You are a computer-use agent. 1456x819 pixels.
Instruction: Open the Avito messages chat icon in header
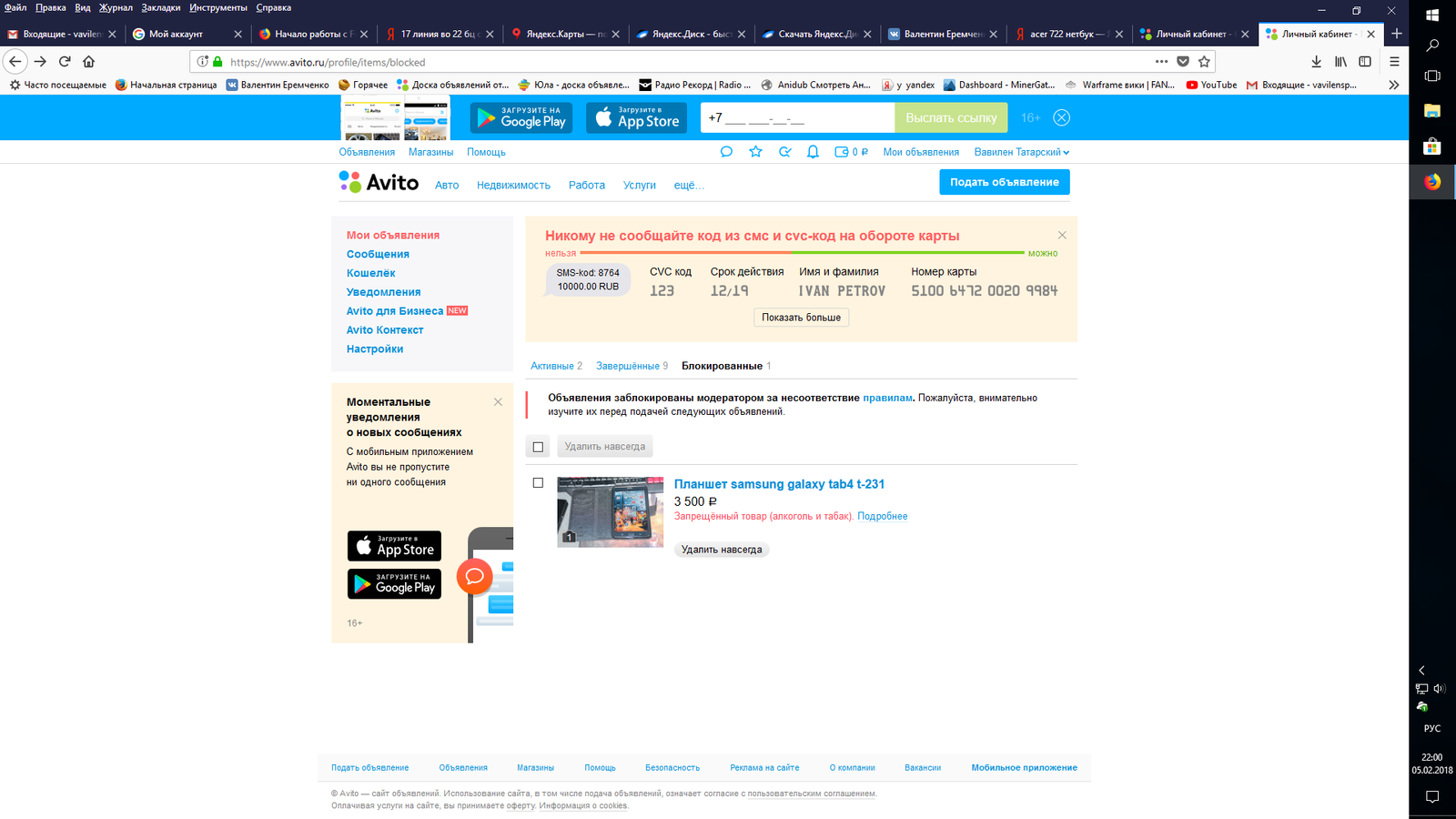[726, 152]
